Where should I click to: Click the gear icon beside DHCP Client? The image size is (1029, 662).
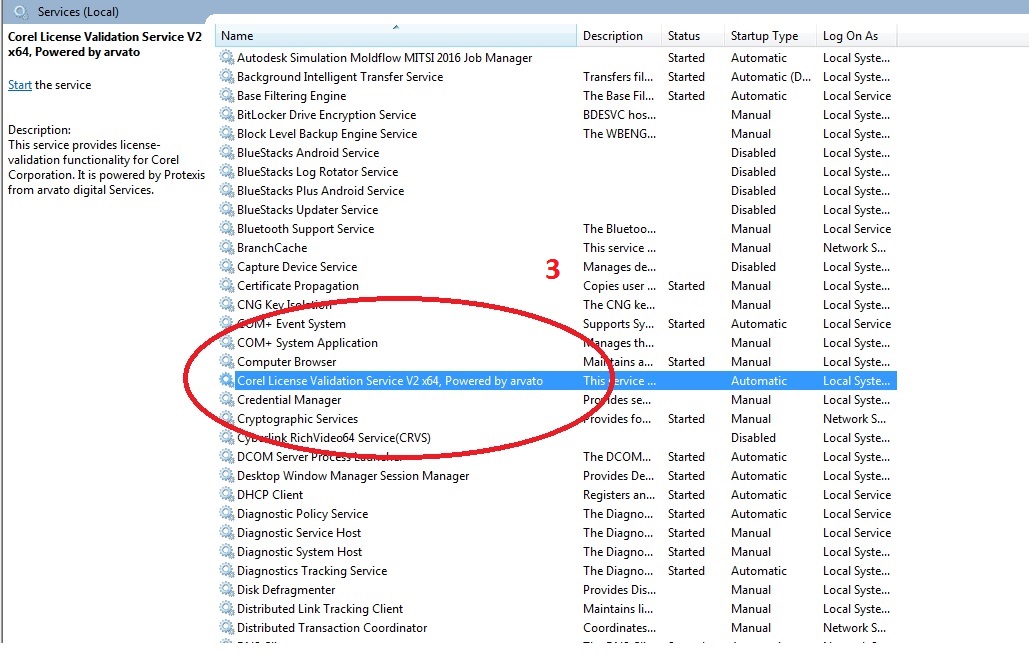226,495
